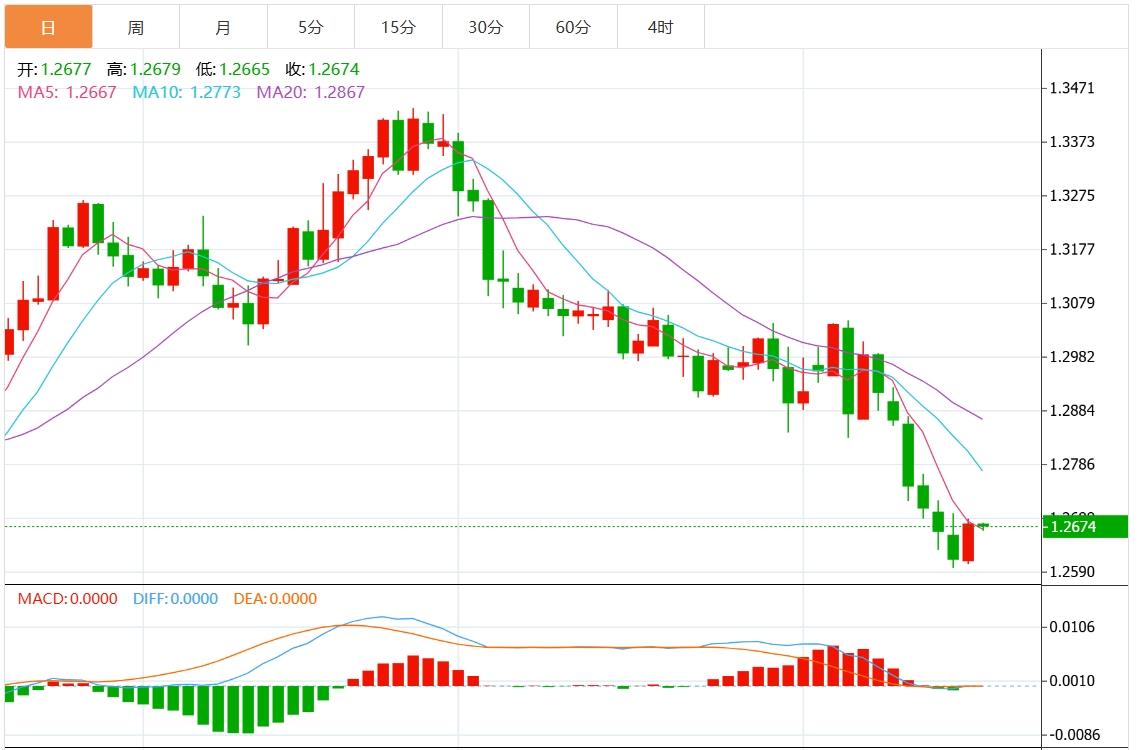
Task: Switch to the 60分 chart tab
Action: tap(573, 27)
